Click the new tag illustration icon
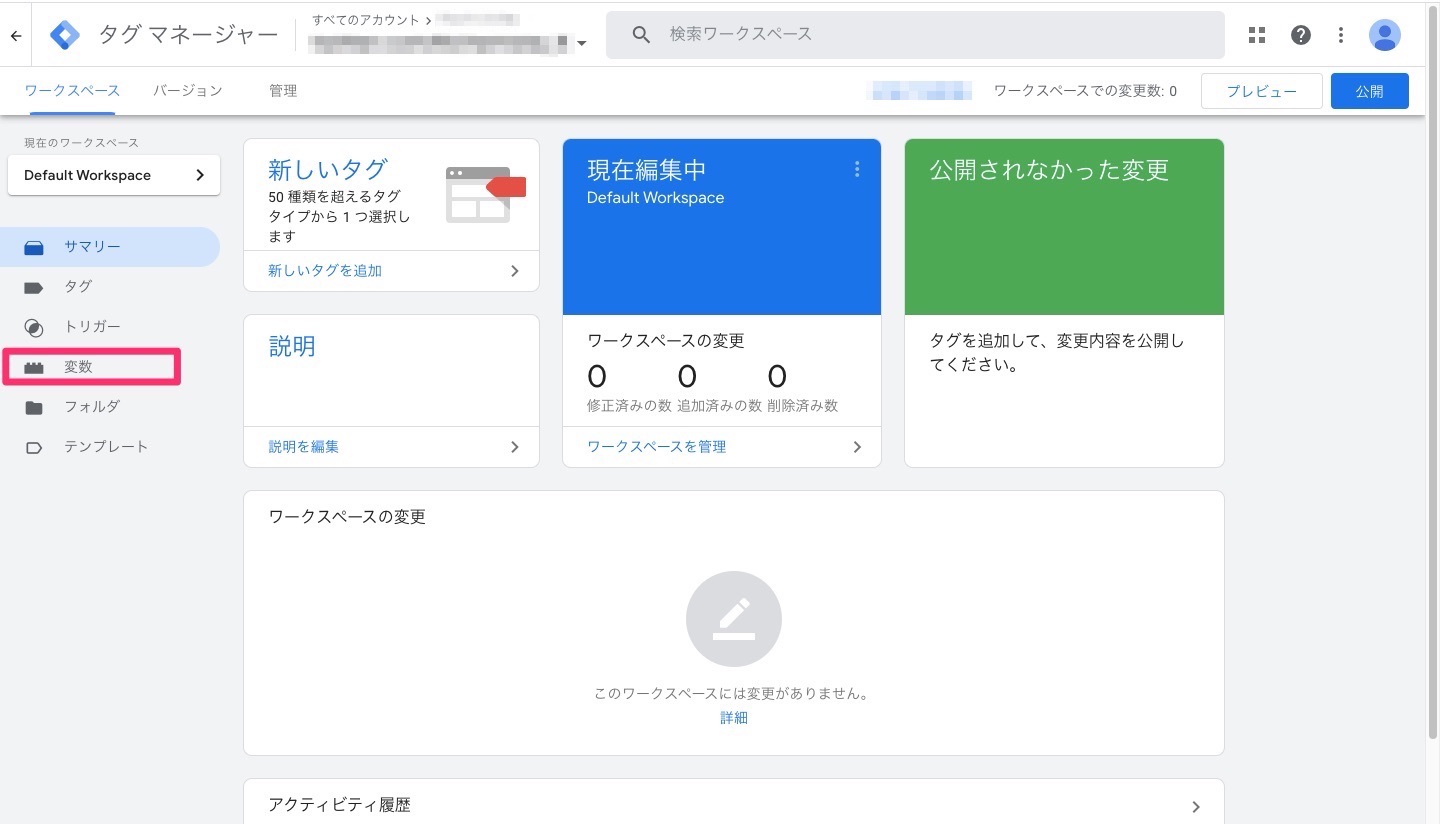 (485, 194)
